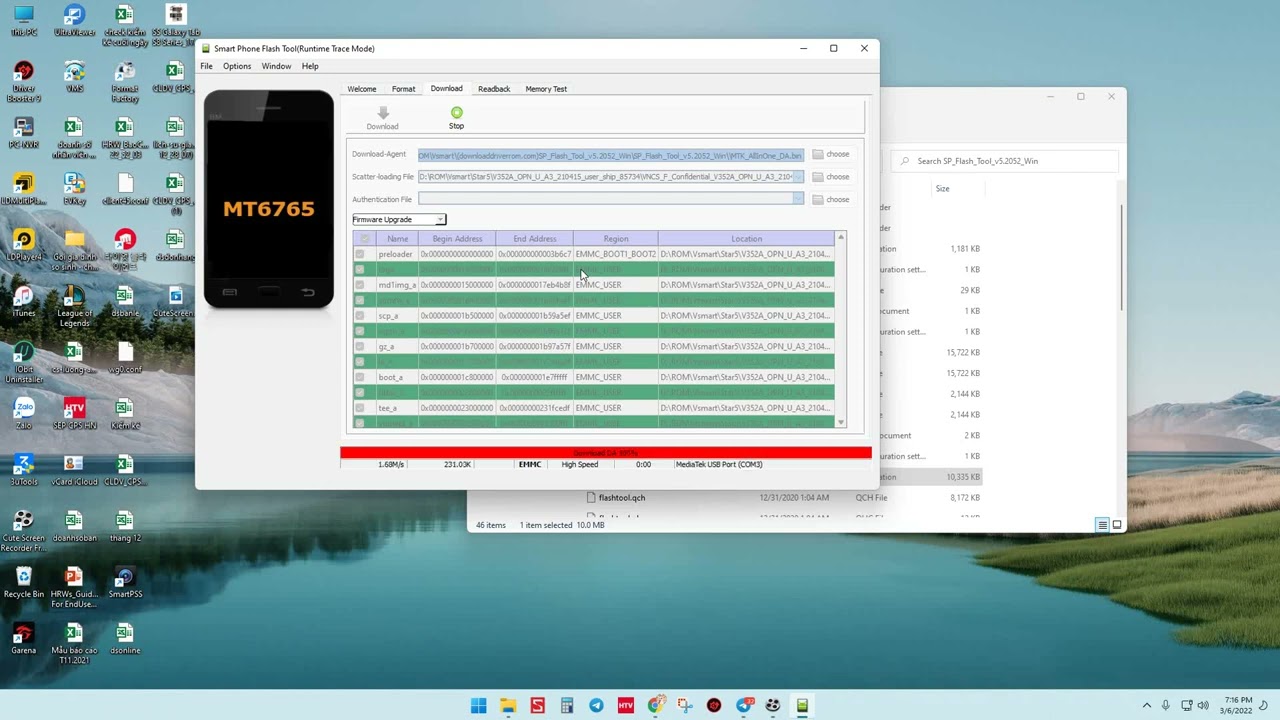Toggle the select-all checkbox in table header

(365, 239)
